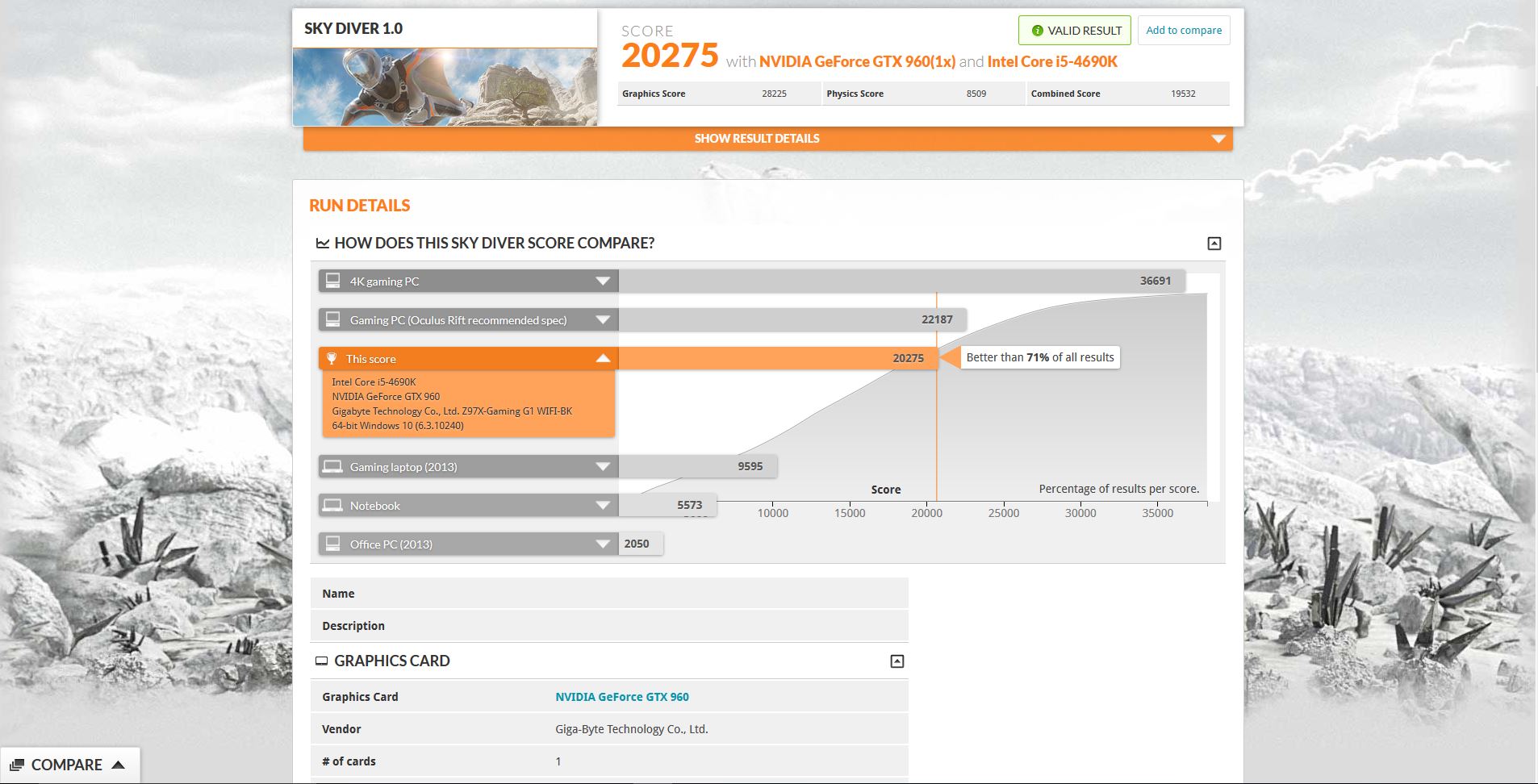Click the 20000 label on the score axis
The image size is (1538, 784).
point(926,513)
